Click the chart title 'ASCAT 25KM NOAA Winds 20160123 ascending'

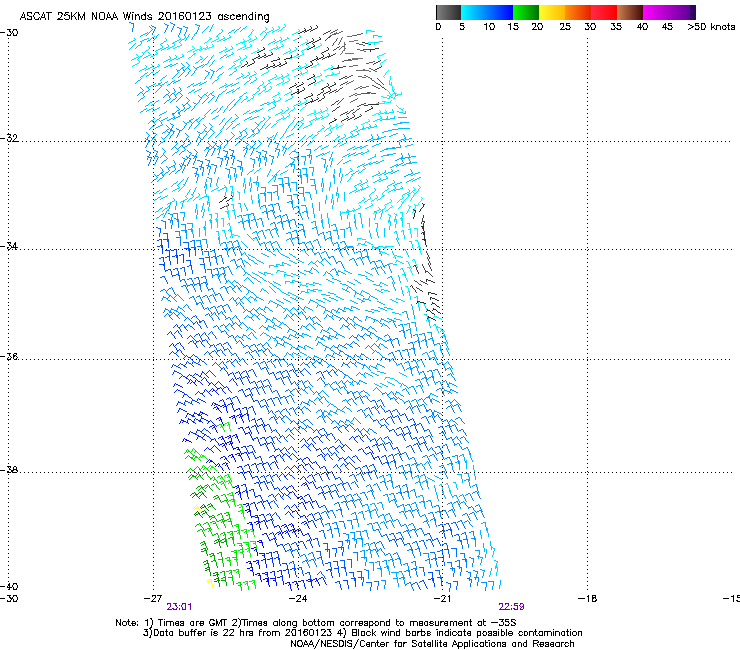click(x=144, y=16)
